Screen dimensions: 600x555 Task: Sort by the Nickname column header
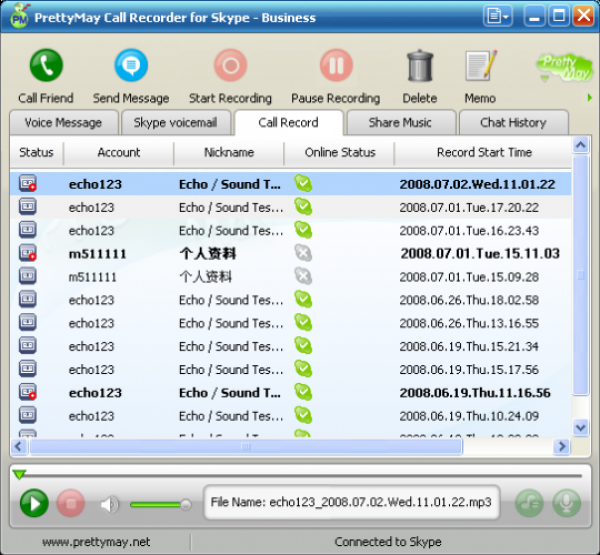pos(229,152)
